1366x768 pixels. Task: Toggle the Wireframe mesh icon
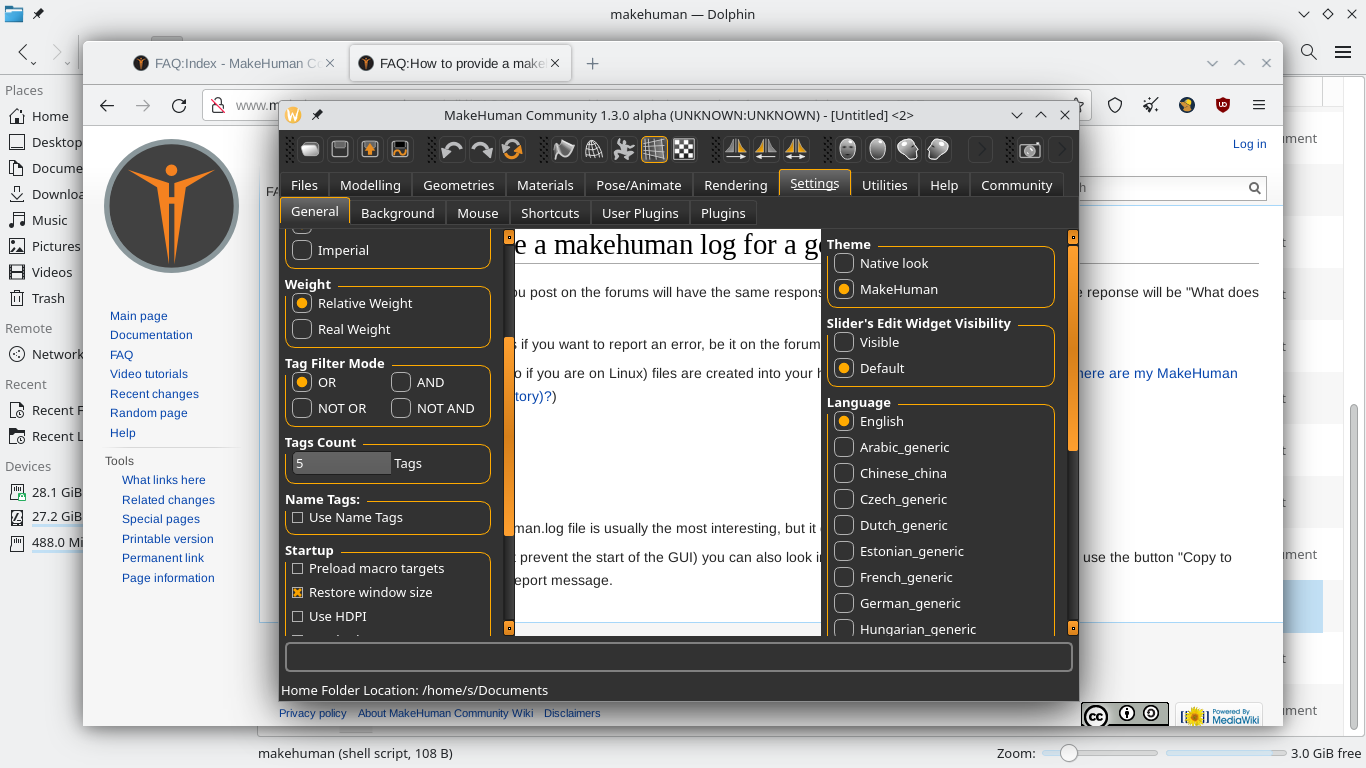[x=594, y=149]
